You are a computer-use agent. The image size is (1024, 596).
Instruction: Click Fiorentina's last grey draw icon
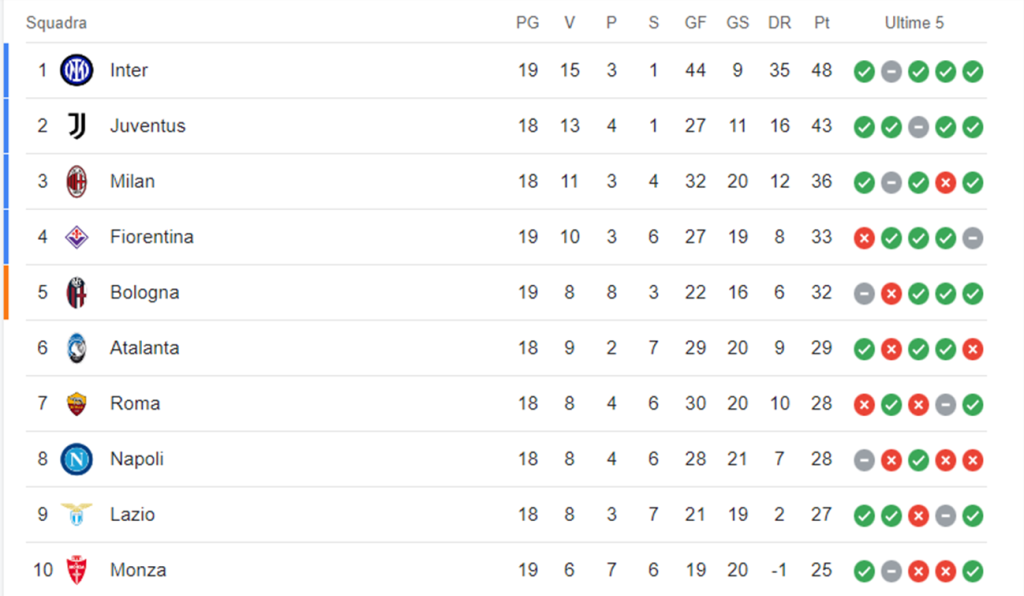click(x=972, y=238)
